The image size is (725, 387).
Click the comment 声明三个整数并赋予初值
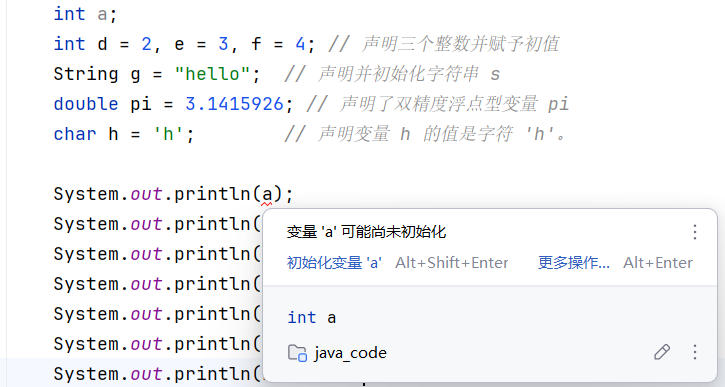pyautogui.click(x=460, y=44)
